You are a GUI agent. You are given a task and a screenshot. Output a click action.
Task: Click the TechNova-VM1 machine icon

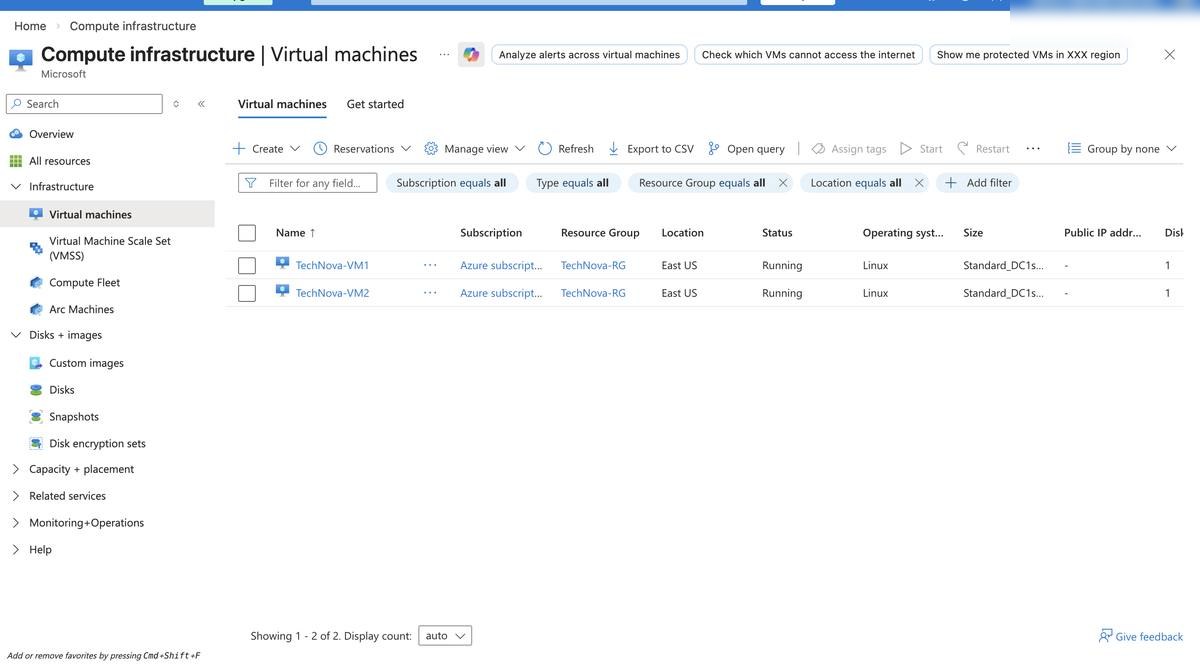coord(282,264)
